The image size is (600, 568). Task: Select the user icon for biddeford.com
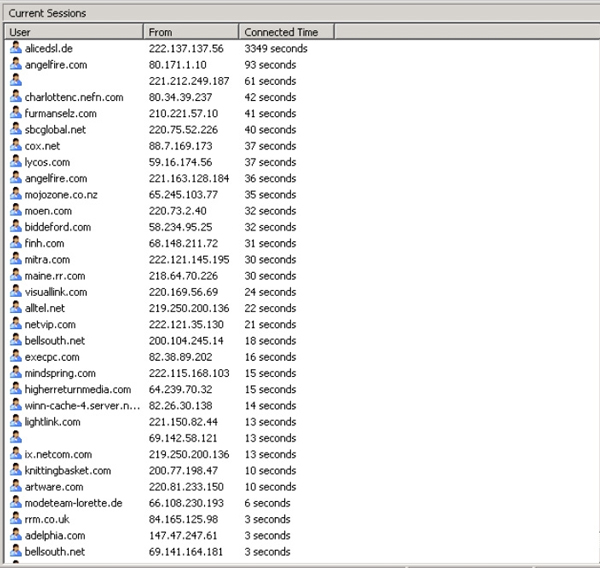click(x=16, y=226)
